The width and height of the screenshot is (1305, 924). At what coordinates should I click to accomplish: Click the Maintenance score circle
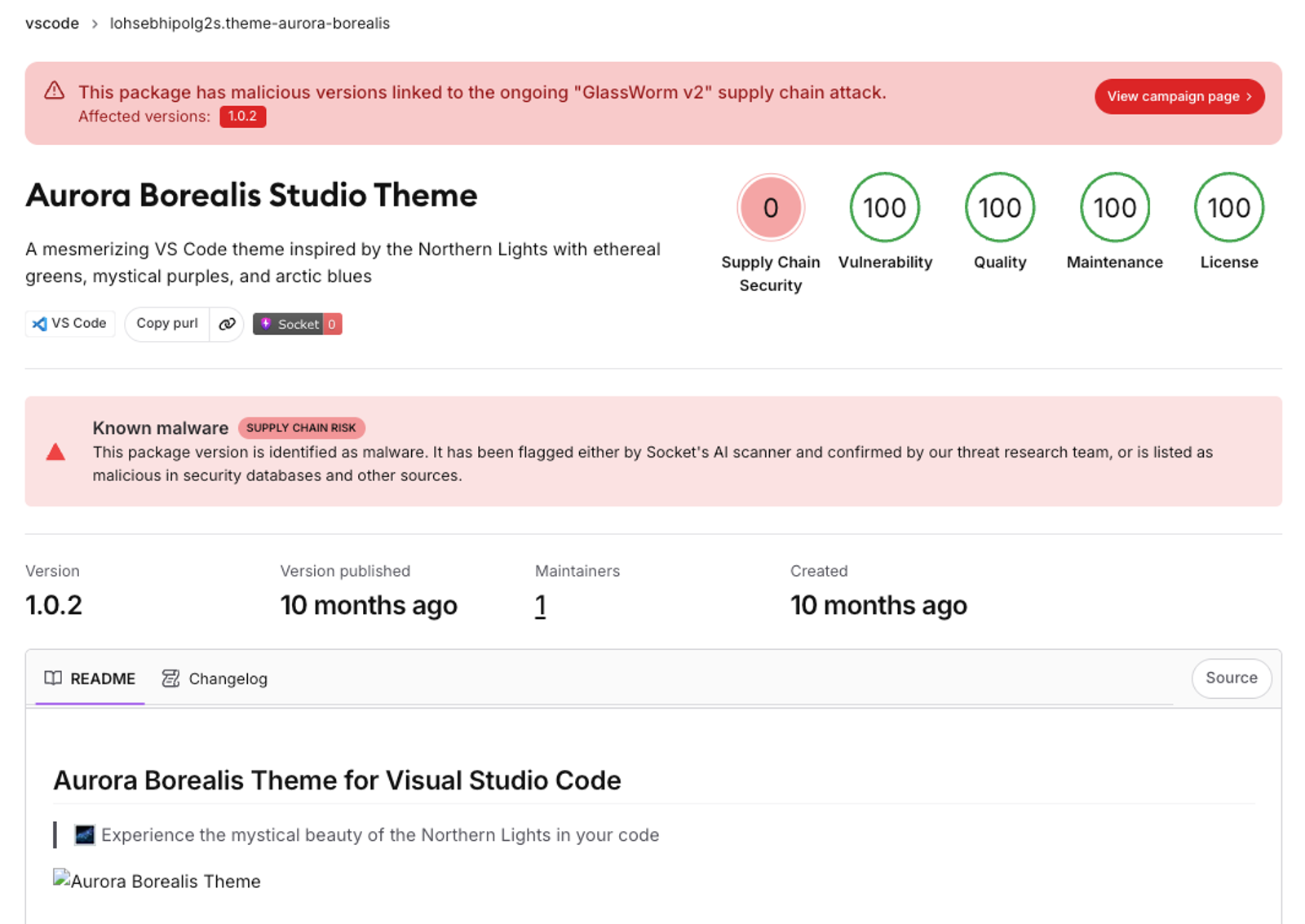1115,207
